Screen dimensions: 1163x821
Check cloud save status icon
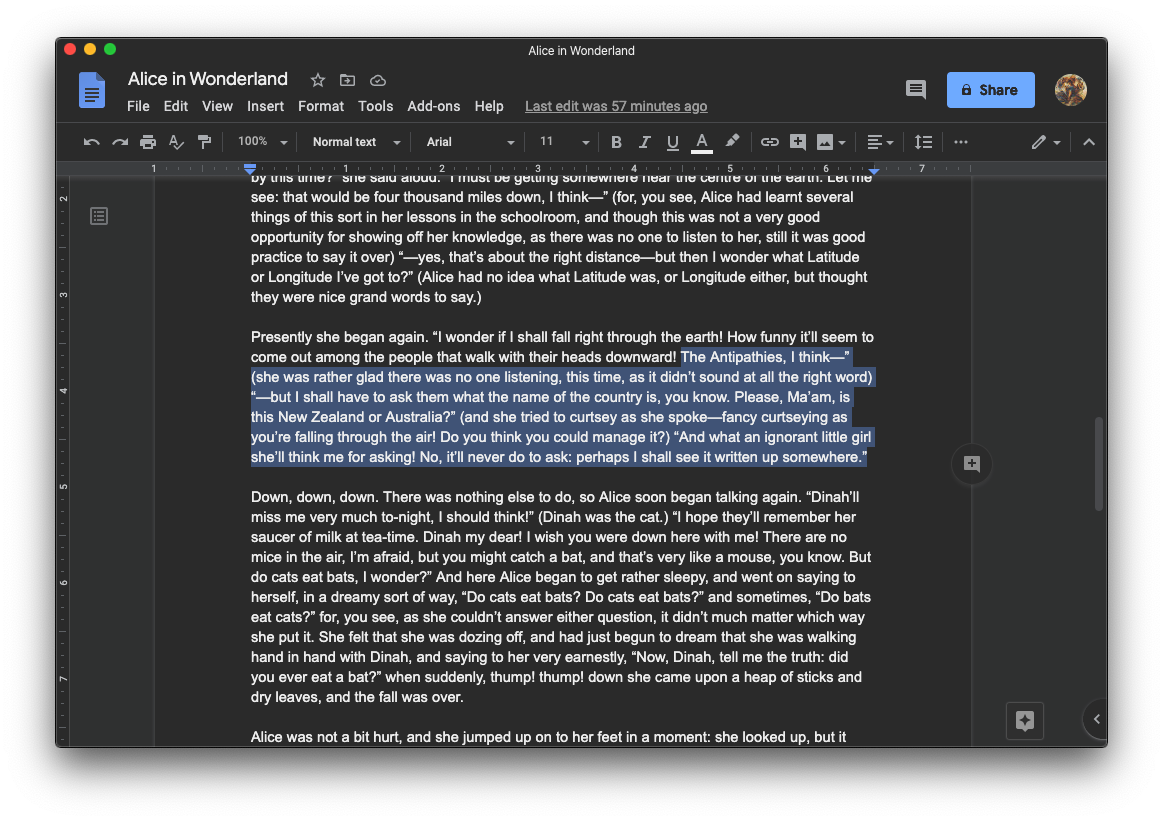click(x=378, y=79)
